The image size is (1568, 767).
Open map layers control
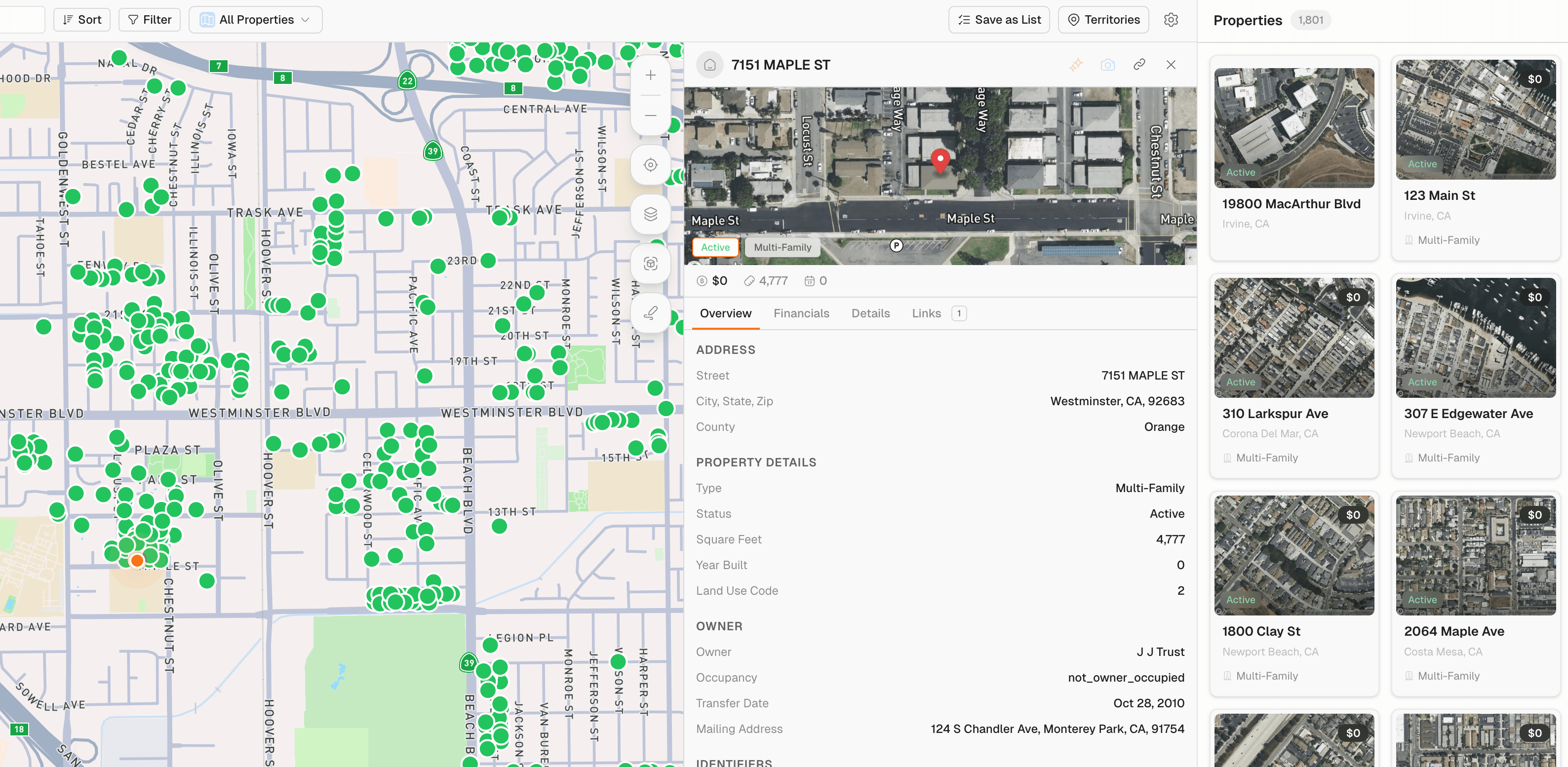pos(650,214)
